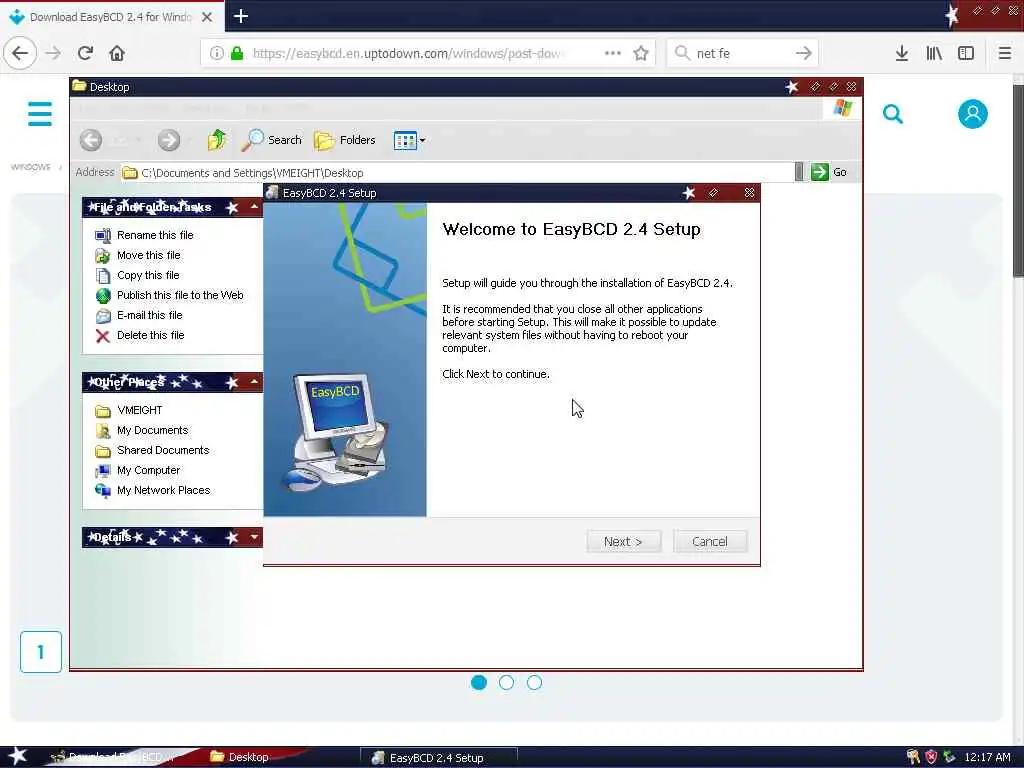Click Publish this file to the Web
The width and height of the screenshot is (1024, 768).
(180, 295)
